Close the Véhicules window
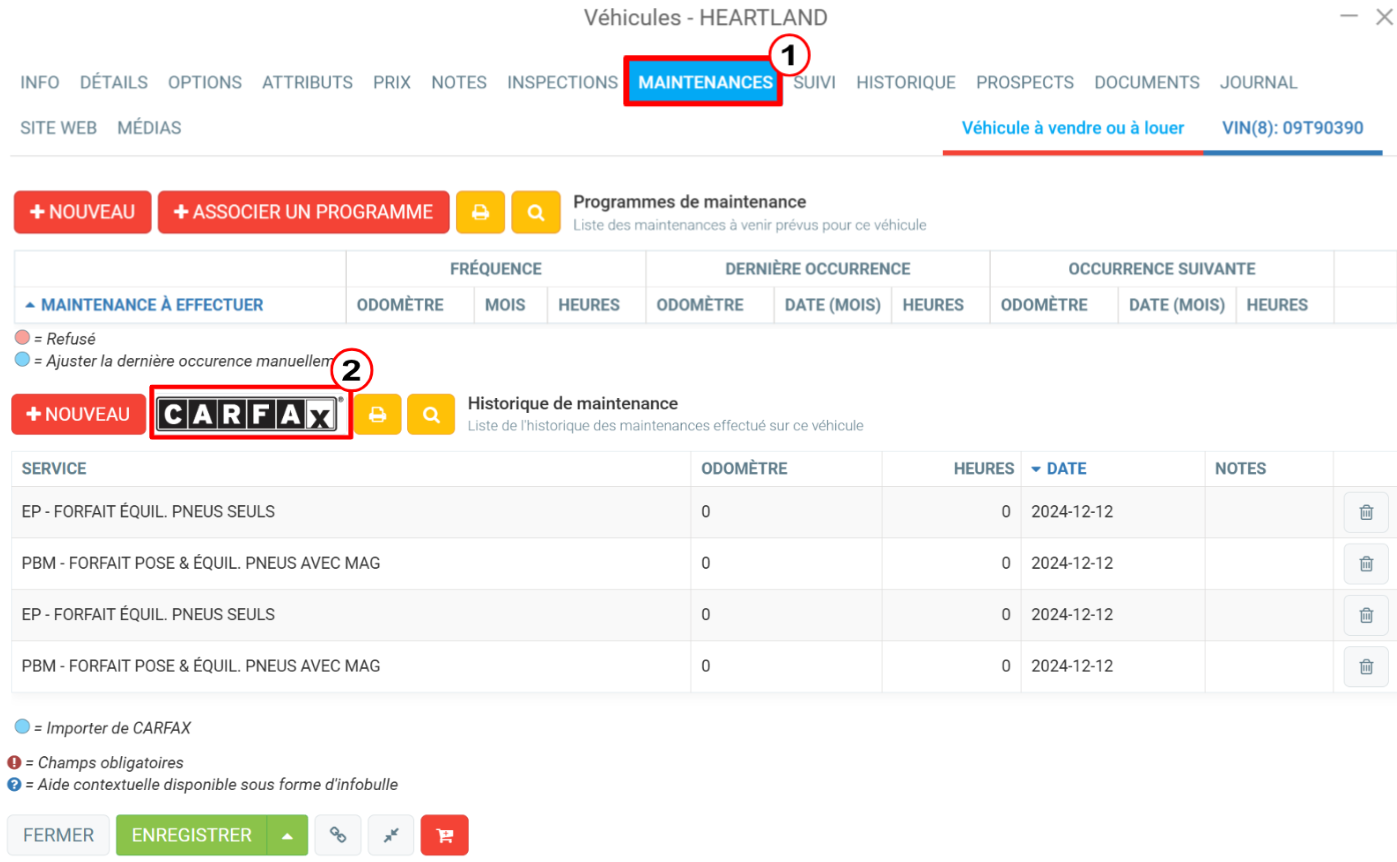Screen dimensions: 1397x862 1384,16
